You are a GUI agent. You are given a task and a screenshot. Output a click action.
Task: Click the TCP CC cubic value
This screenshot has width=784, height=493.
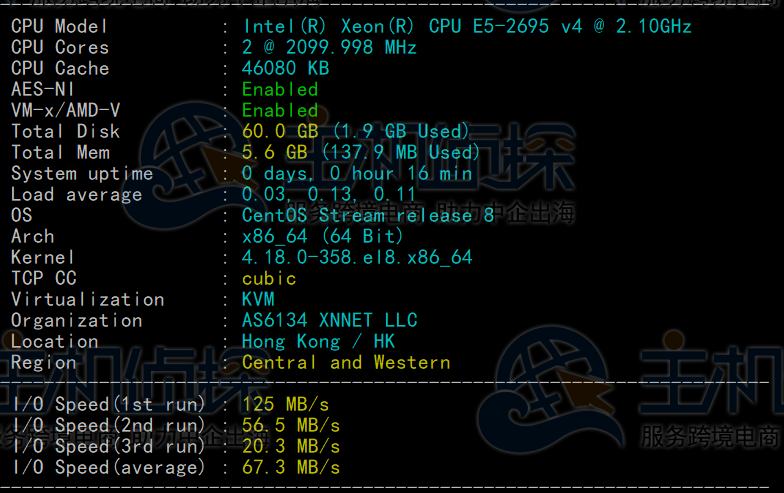(x=269, y=279)
